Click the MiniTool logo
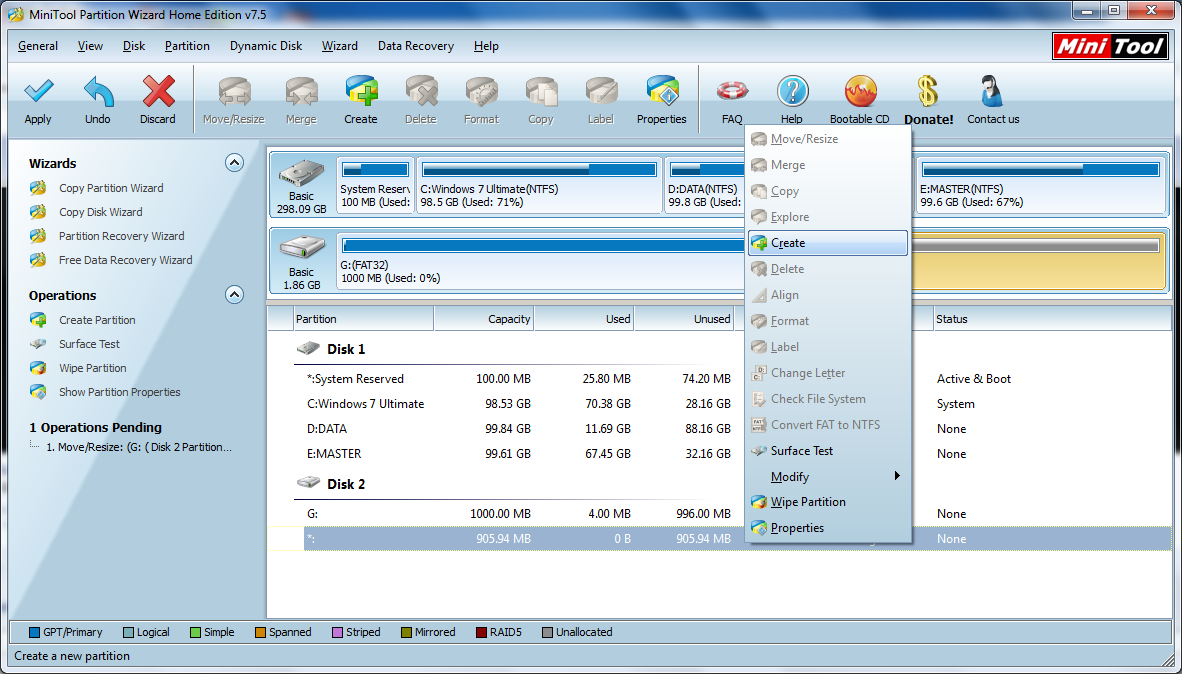This screenshot has height=674, width=1182. 1110,46
